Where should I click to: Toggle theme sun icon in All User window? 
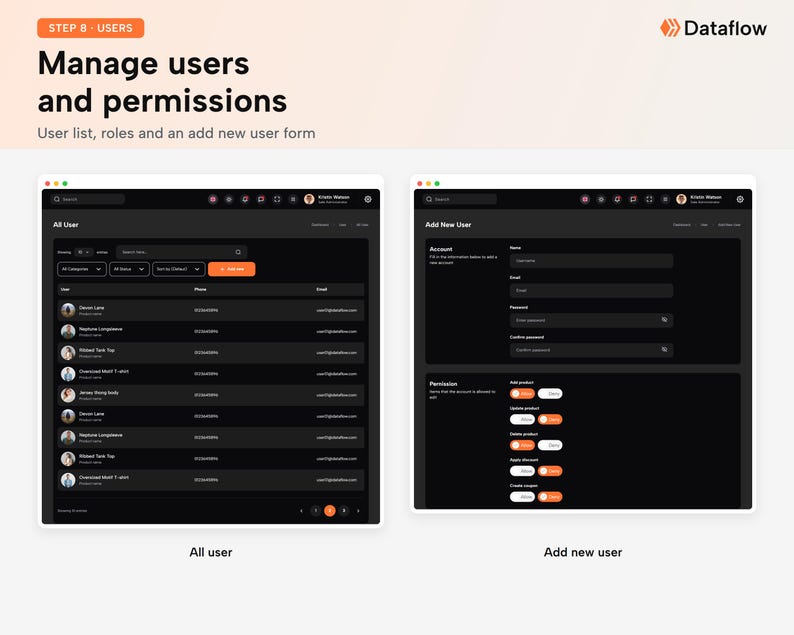tap(229, 200)
